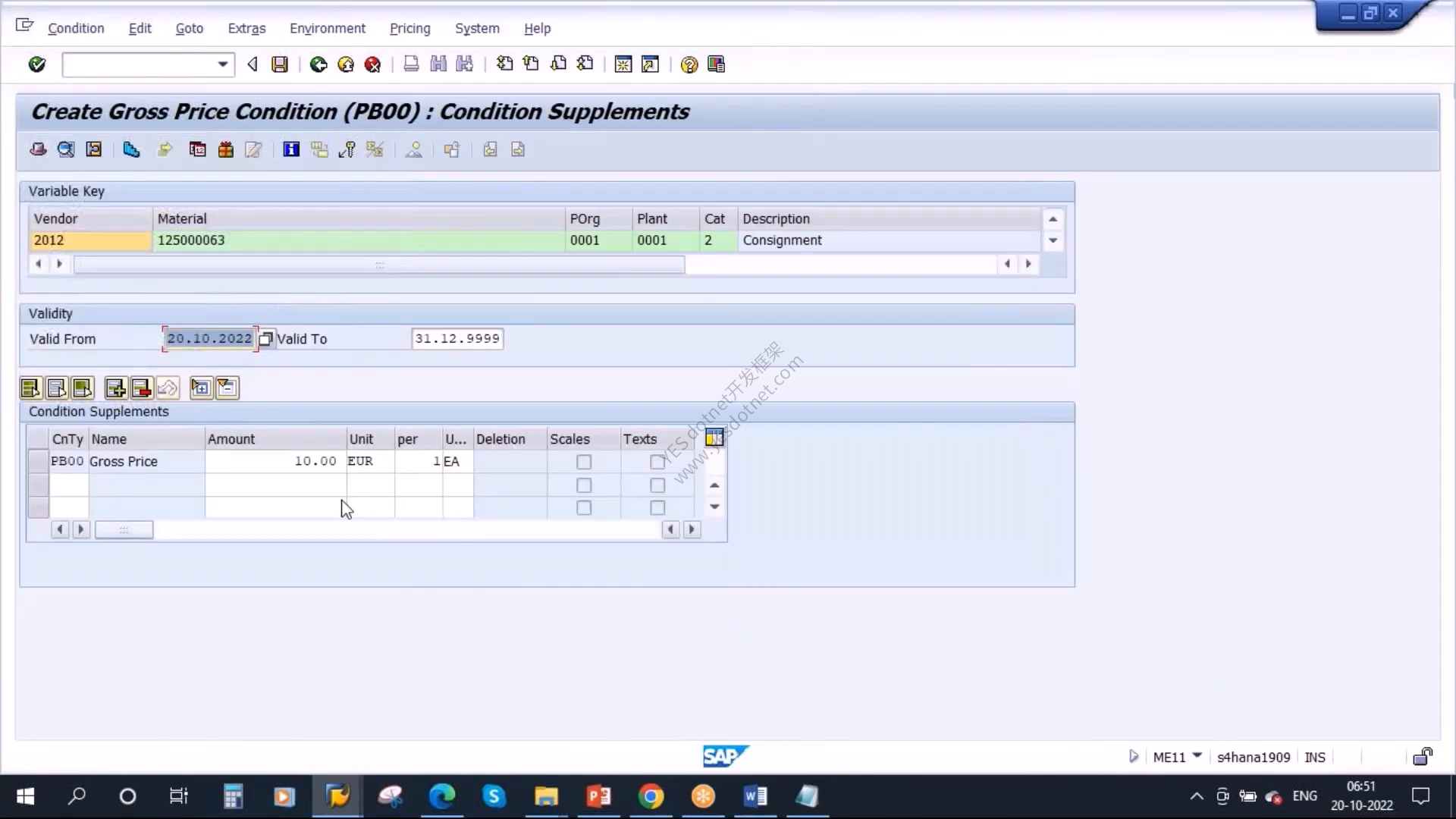Click the Find binoculars icon
The width and height of the screenshot is (1456, 819).
click(438, 64)
